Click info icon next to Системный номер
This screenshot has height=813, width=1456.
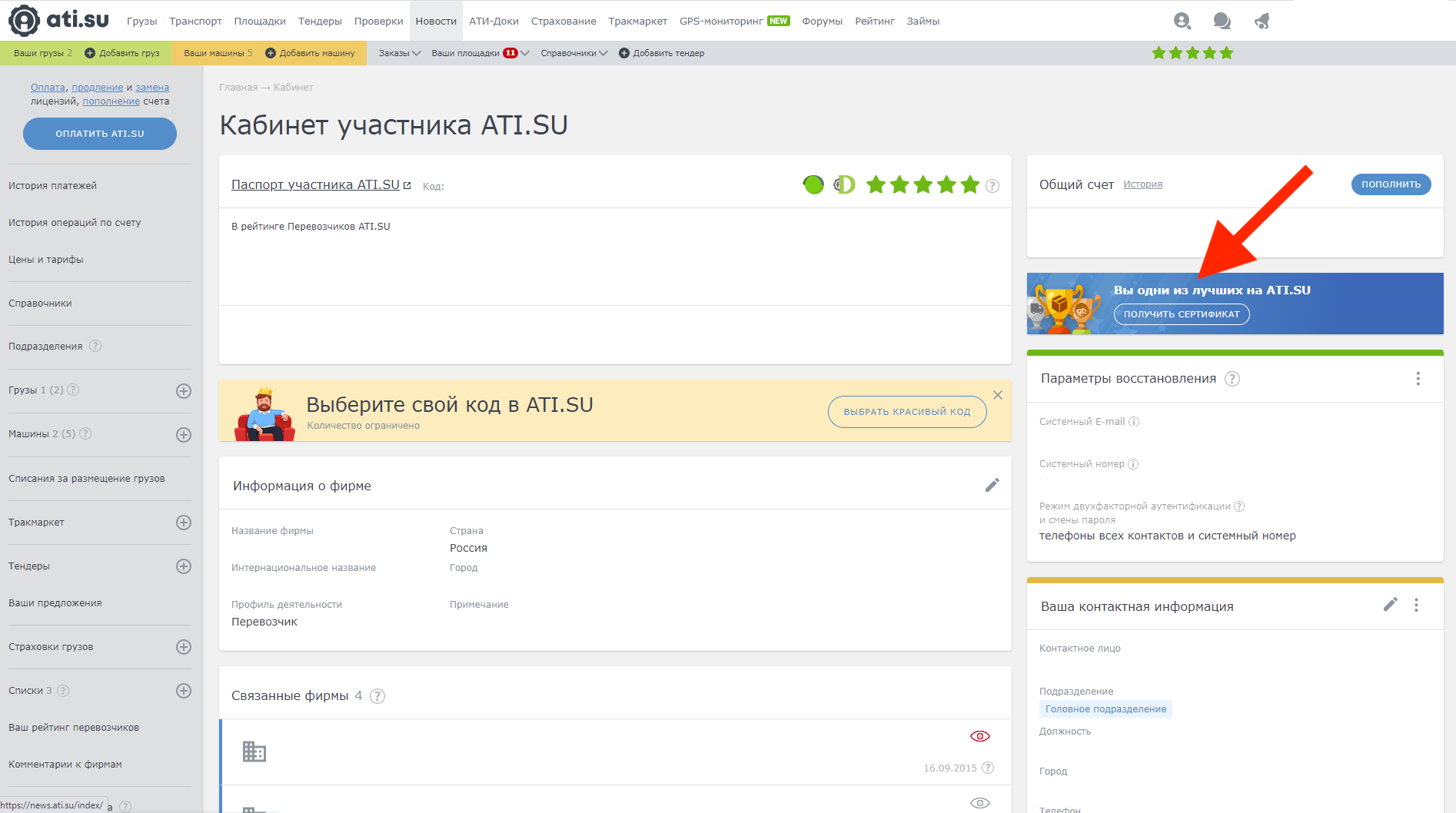[1133, 464]
